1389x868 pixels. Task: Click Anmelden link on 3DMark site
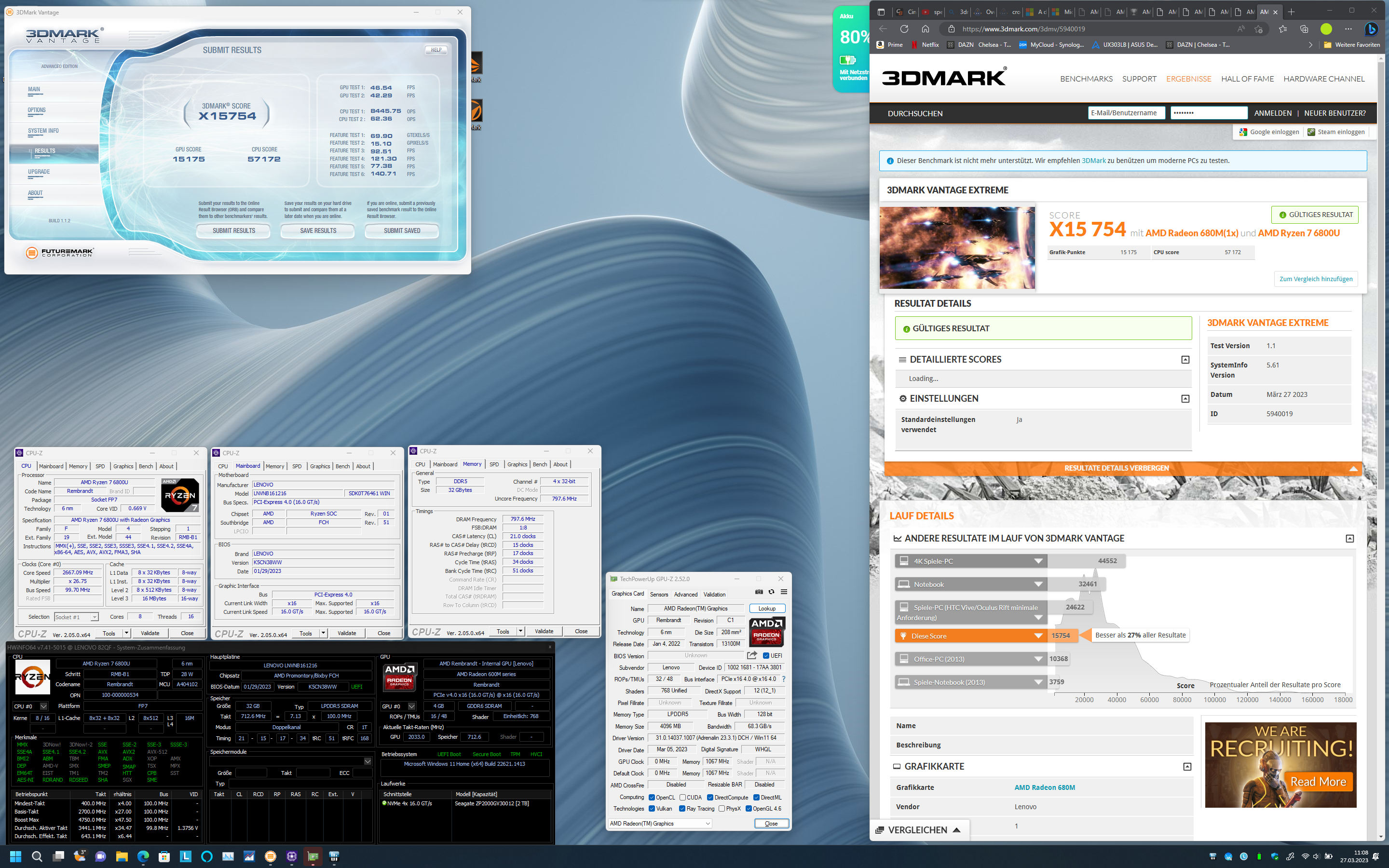[x=1272, y=113]
